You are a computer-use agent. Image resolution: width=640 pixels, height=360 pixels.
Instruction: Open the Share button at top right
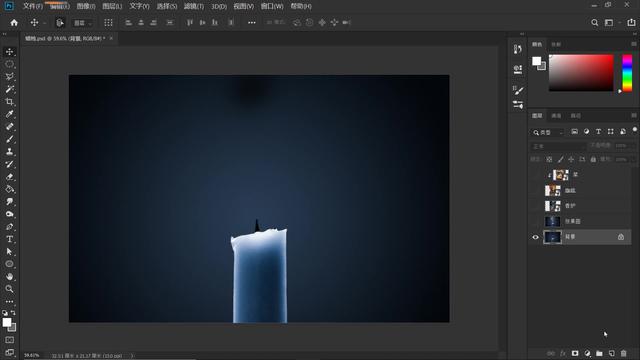coord(631,23)
